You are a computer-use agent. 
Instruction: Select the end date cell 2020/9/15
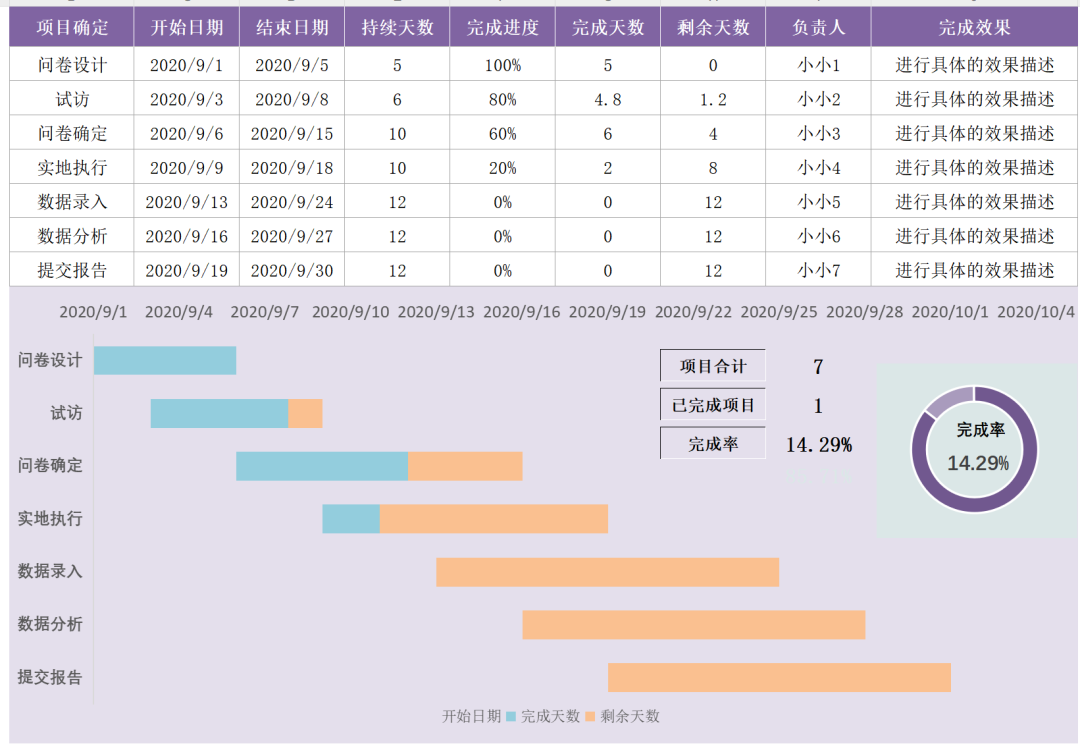coord(292,134)
